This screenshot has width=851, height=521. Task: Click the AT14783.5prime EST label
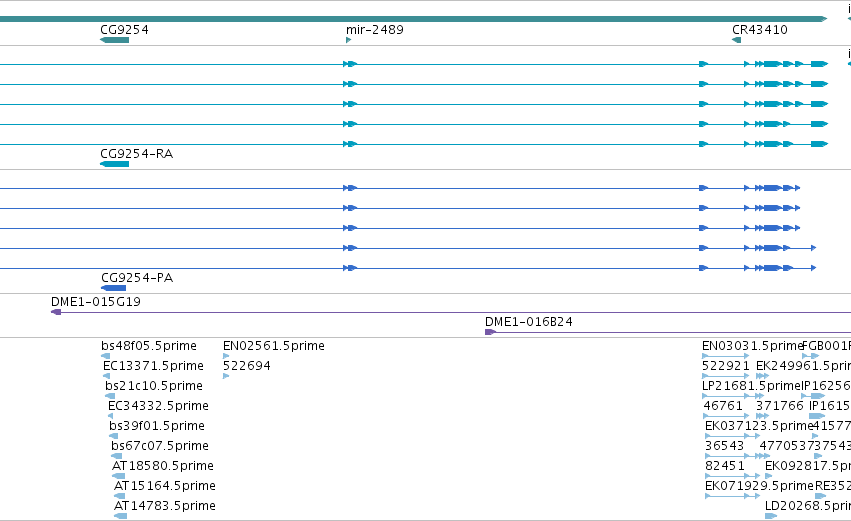165,506
